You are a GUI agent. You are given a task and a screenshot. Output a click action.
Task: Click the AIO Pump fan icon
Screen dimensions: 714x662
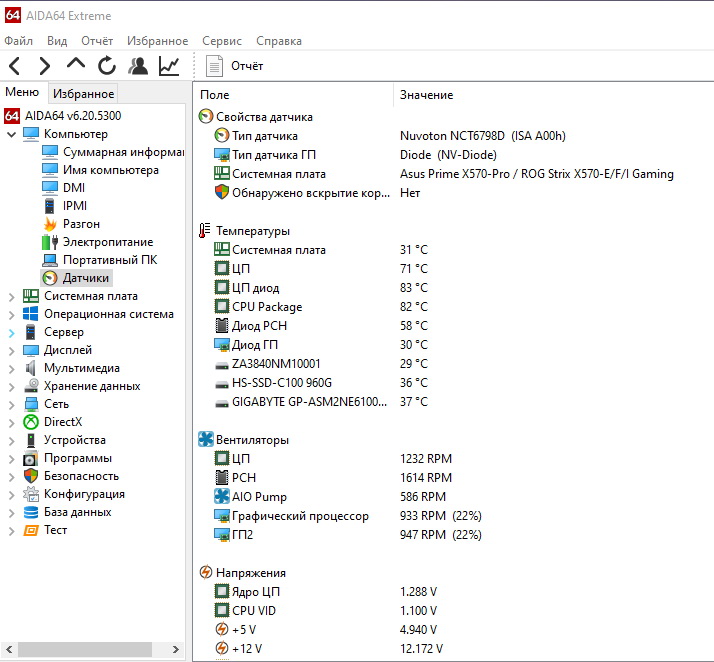pos(221,496)
